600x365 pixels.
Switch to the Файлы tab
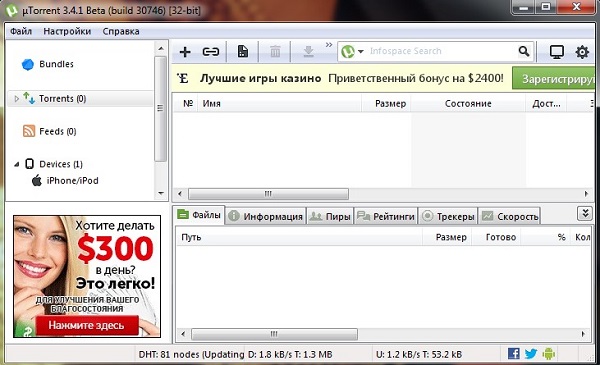point(199,215)
